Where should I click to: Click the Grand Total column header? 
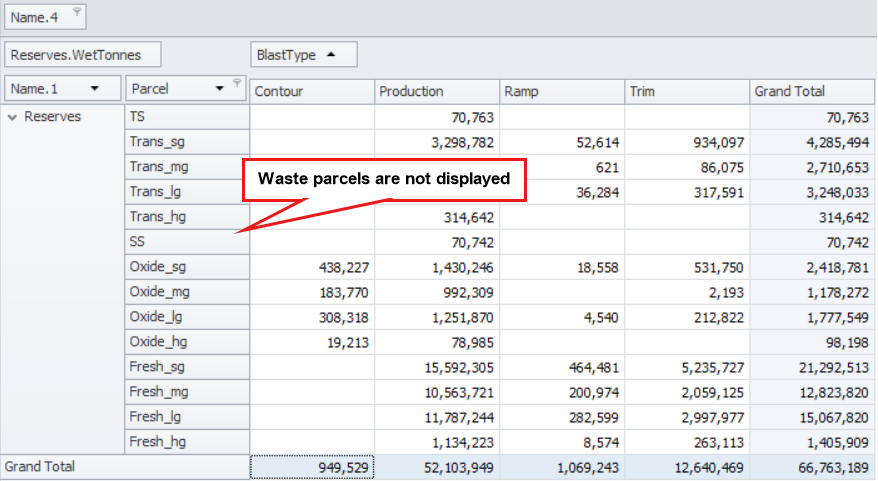click(812, 91)
